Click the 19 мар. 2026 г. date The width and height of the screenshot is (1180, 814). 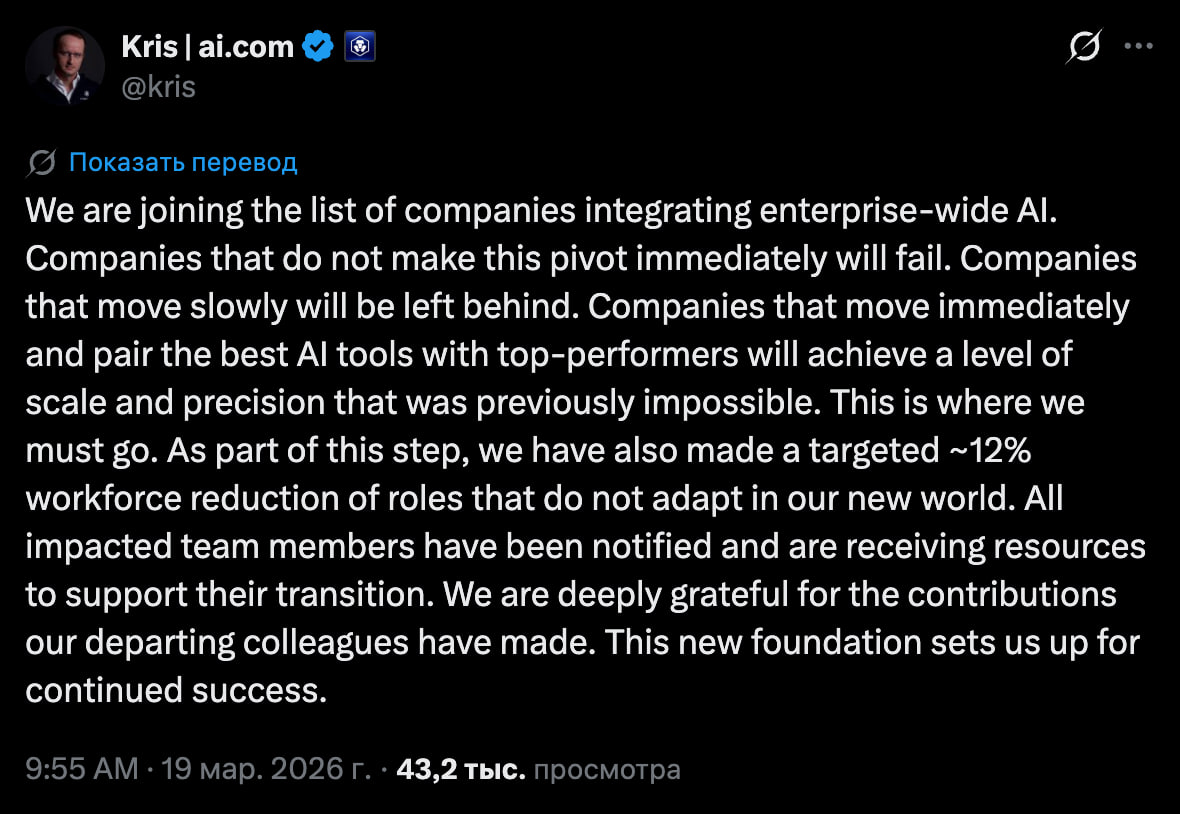pyautogui.click(x=266, y=769)
